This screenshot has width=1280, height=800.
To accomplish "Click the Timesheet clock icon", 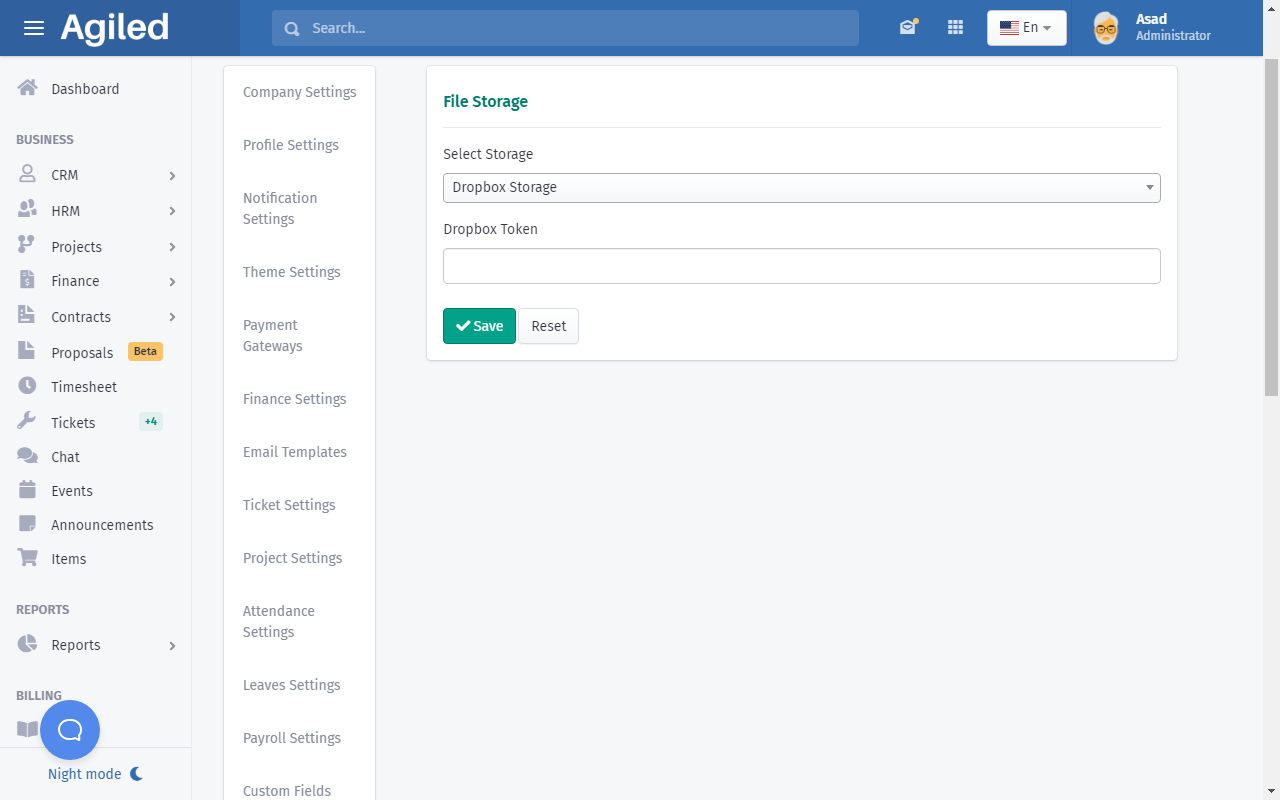I will (28, 386).
